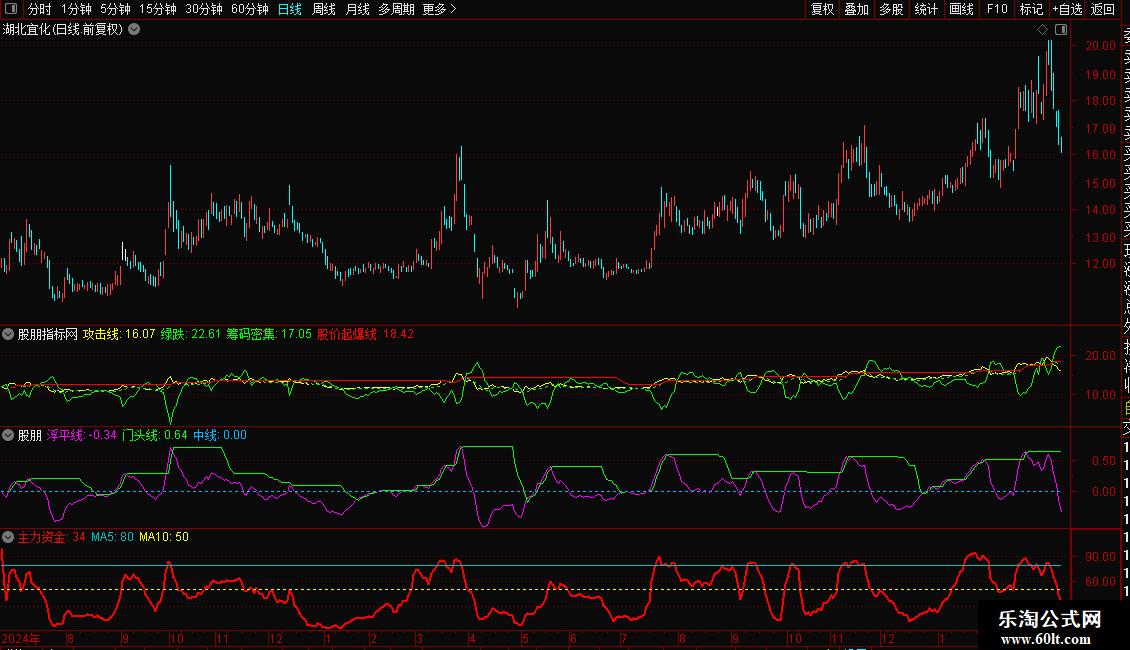Click the 返回 back button
This screenshot has height=650, width=1130.
click(x=1103, y=9)
